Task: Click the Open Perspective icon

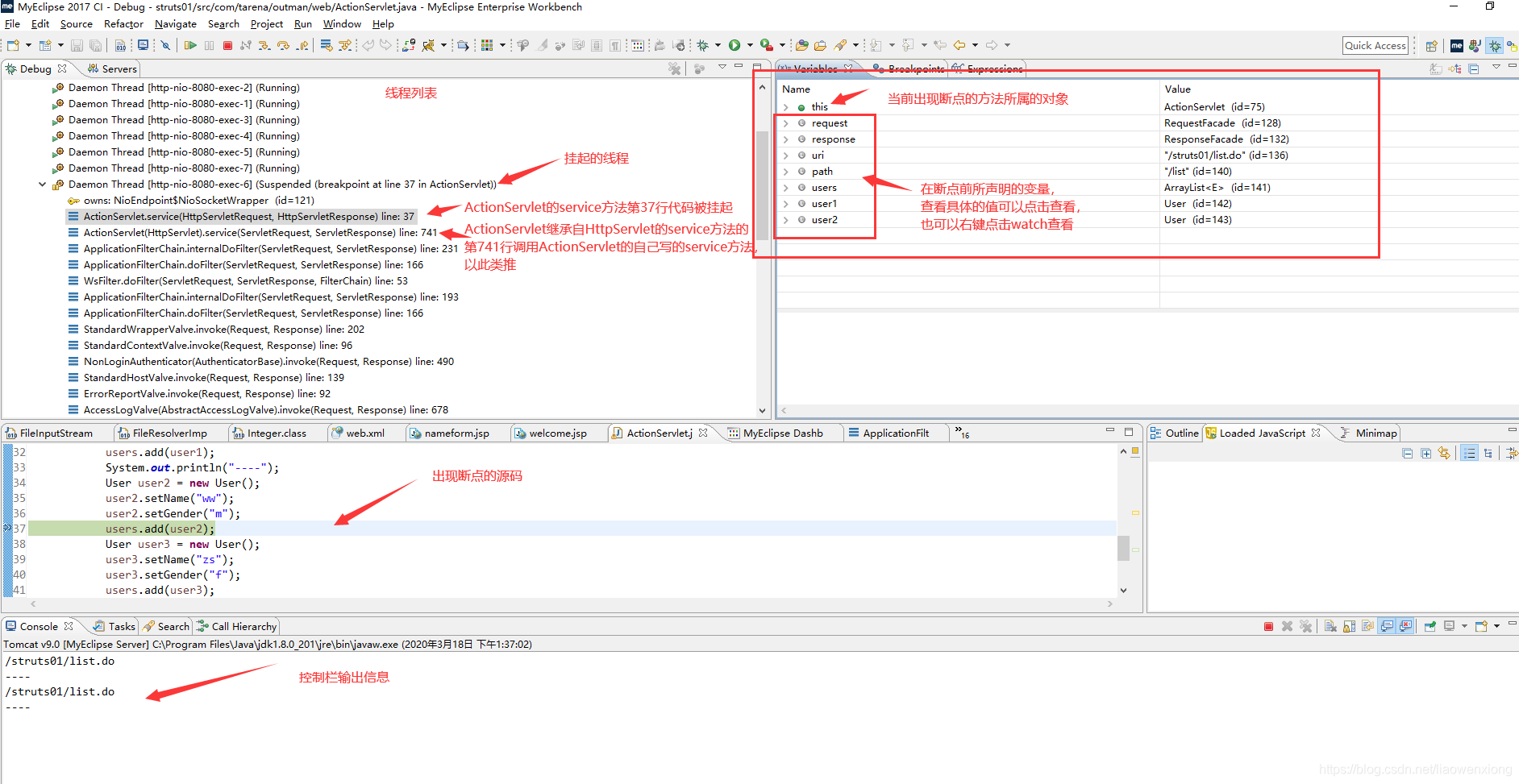Action: point(1430,46)
